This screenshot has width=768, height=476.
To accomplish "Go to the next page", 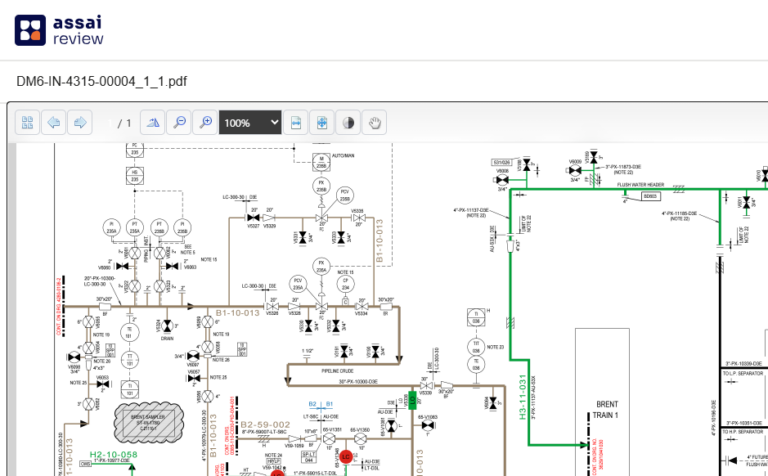I will 80,123.
